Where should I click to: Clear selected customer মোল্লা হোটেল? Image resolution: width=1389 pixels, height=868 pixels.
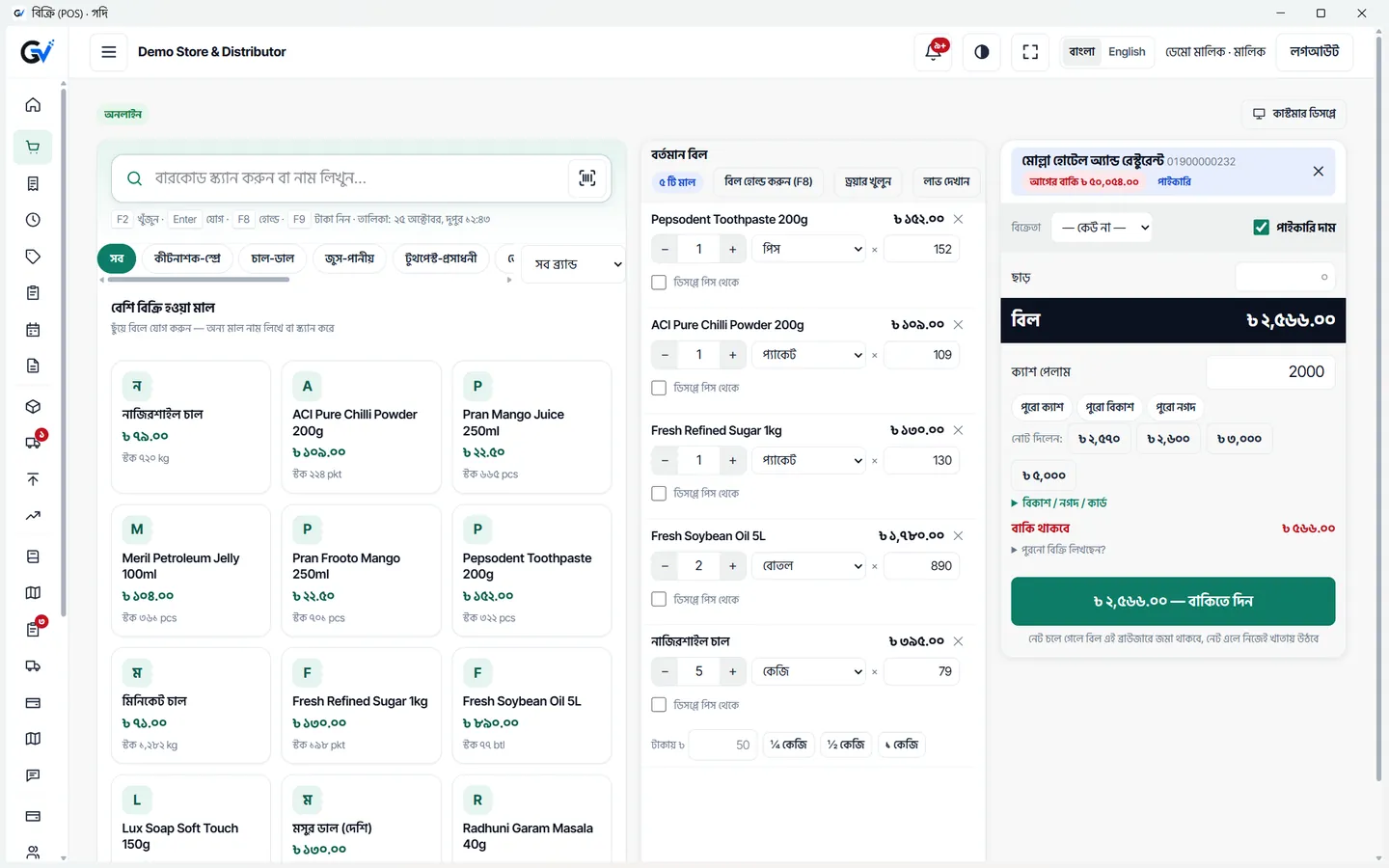point(1318,171)
